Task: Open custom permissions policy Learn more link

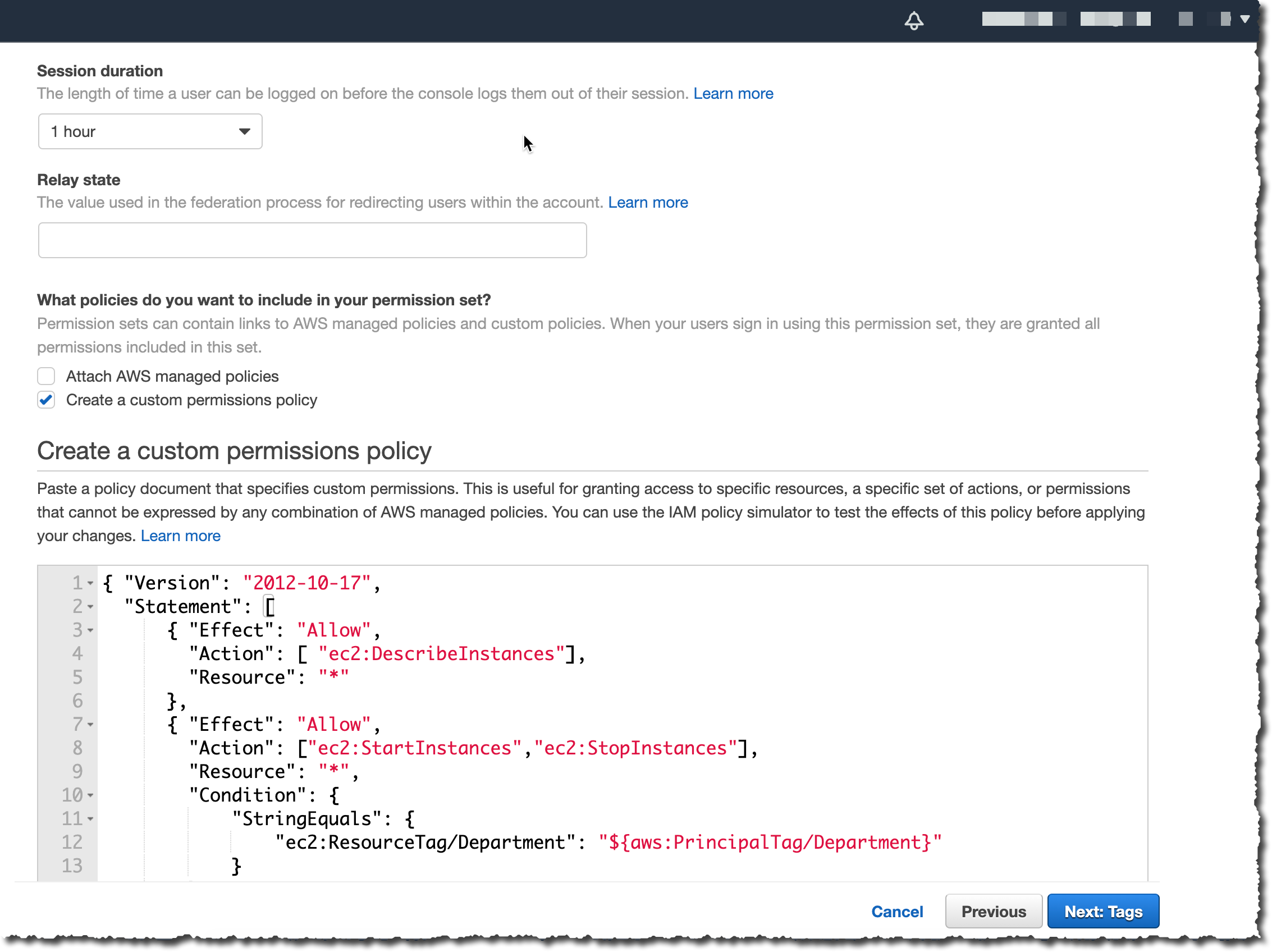Action: pyautogui.click(x=180, y=536)
